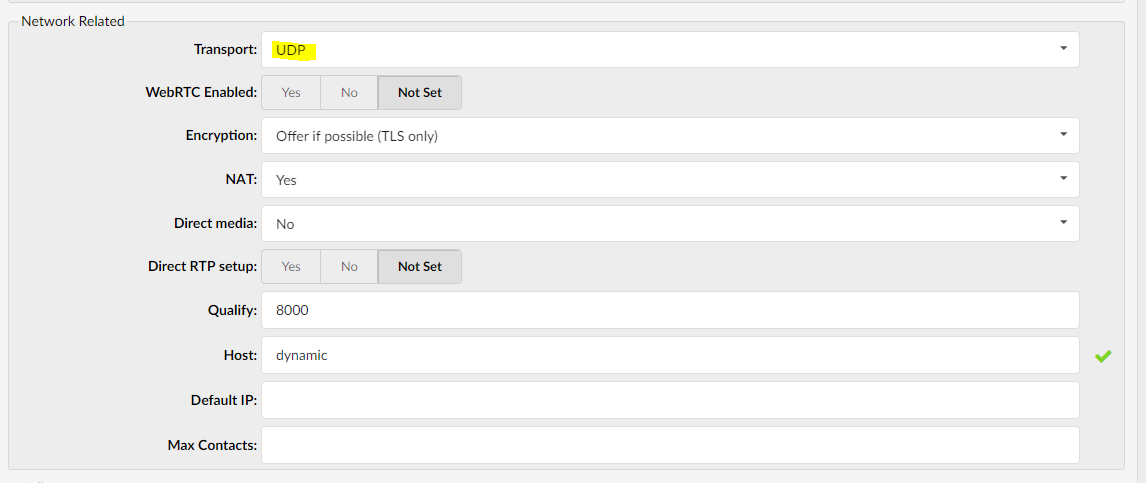Open the NAT dropdown arrow
The image size is (1146, 483).
point(1063,179)
